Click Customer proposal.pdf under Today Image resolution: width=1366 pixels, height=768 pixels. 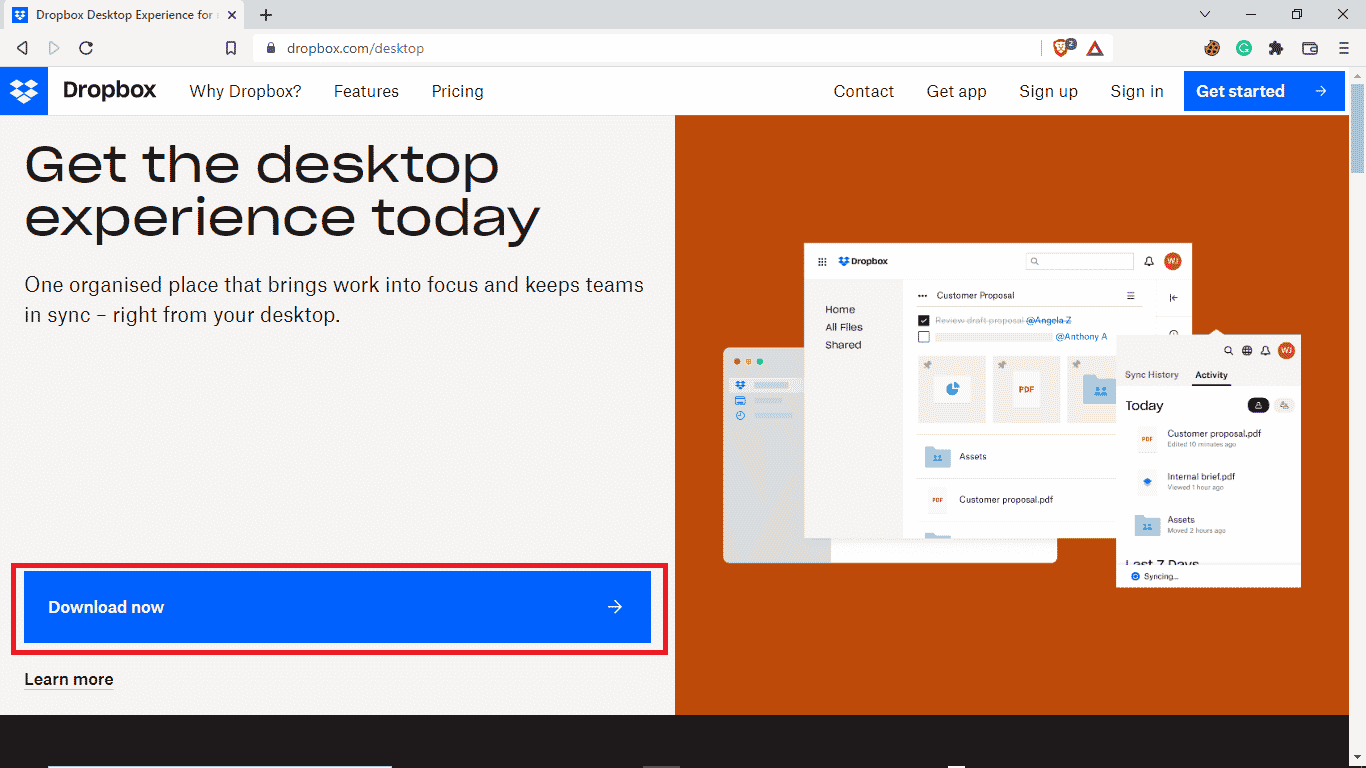1214,434
